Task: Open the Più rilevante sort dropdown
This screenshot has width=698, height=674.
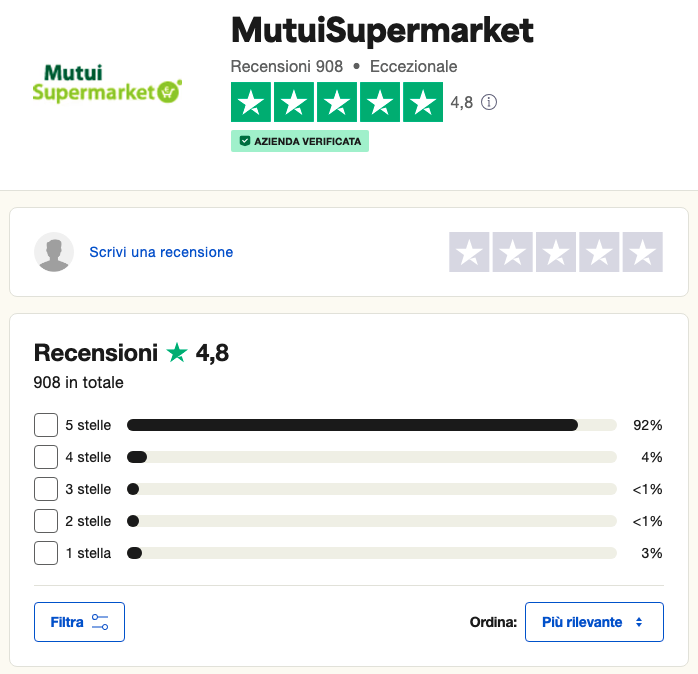Action: tap(594, 622)
